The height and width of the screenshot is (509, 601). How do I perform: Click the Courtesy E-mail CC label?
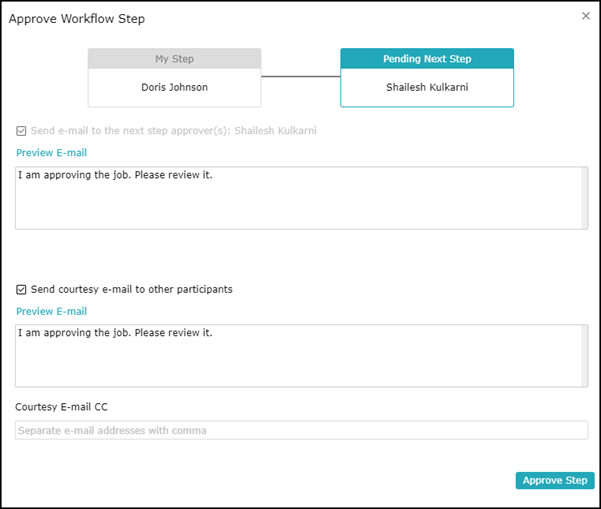[61, 407]
